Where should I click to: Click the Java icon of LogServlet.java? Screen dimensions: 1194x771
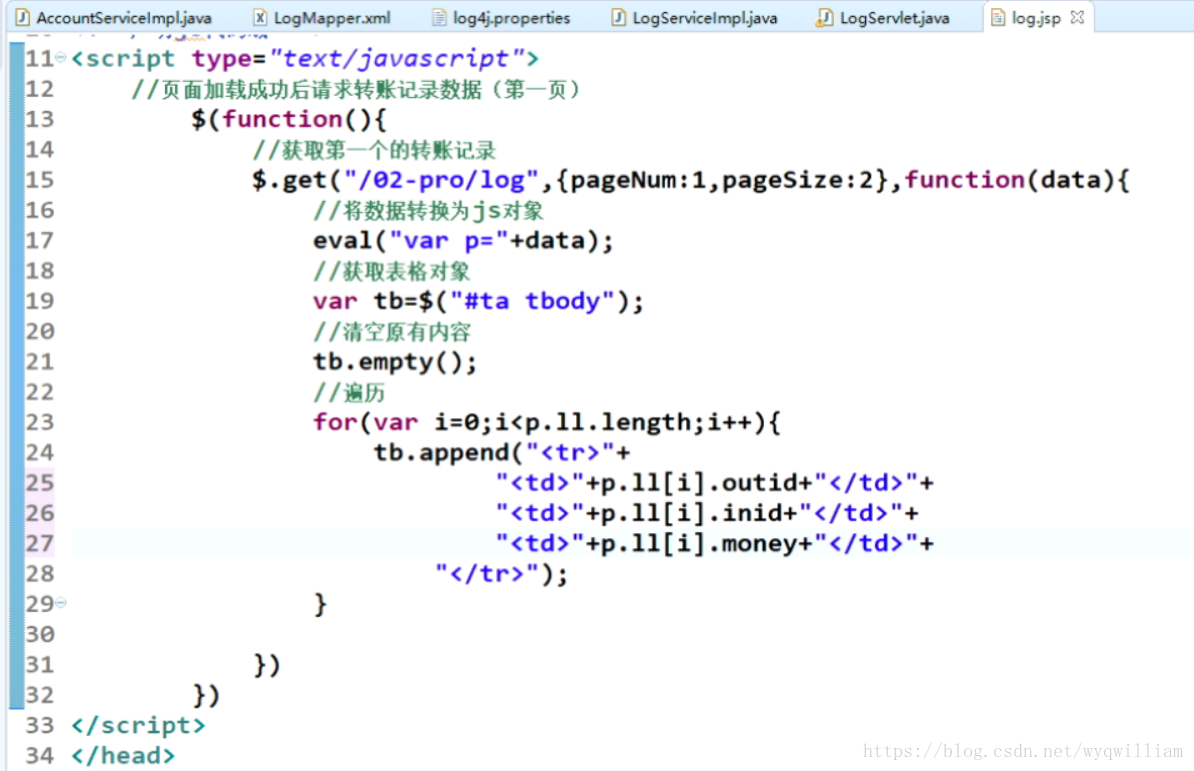[x=824, y=17]
